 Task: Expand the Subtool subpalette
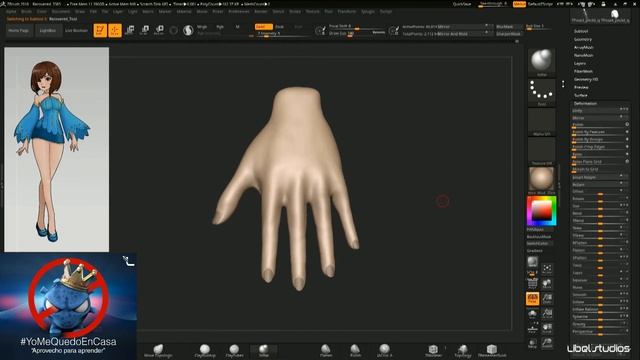(x=581, y=31)
